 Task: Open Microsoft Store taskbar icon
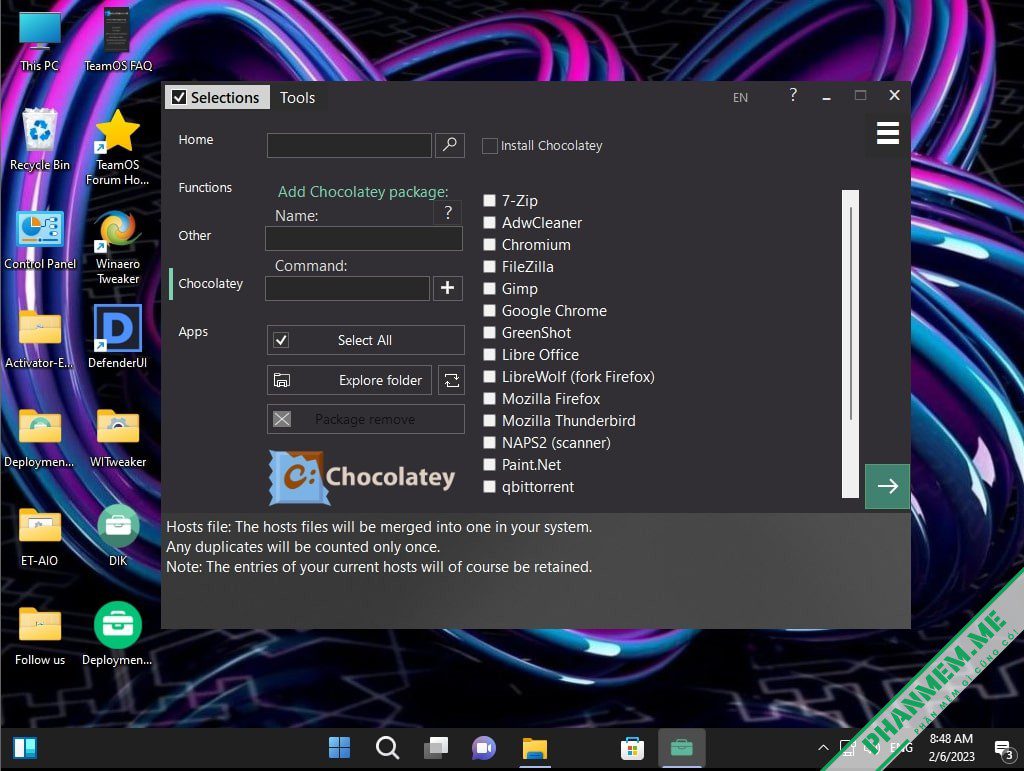click(632, 748)
